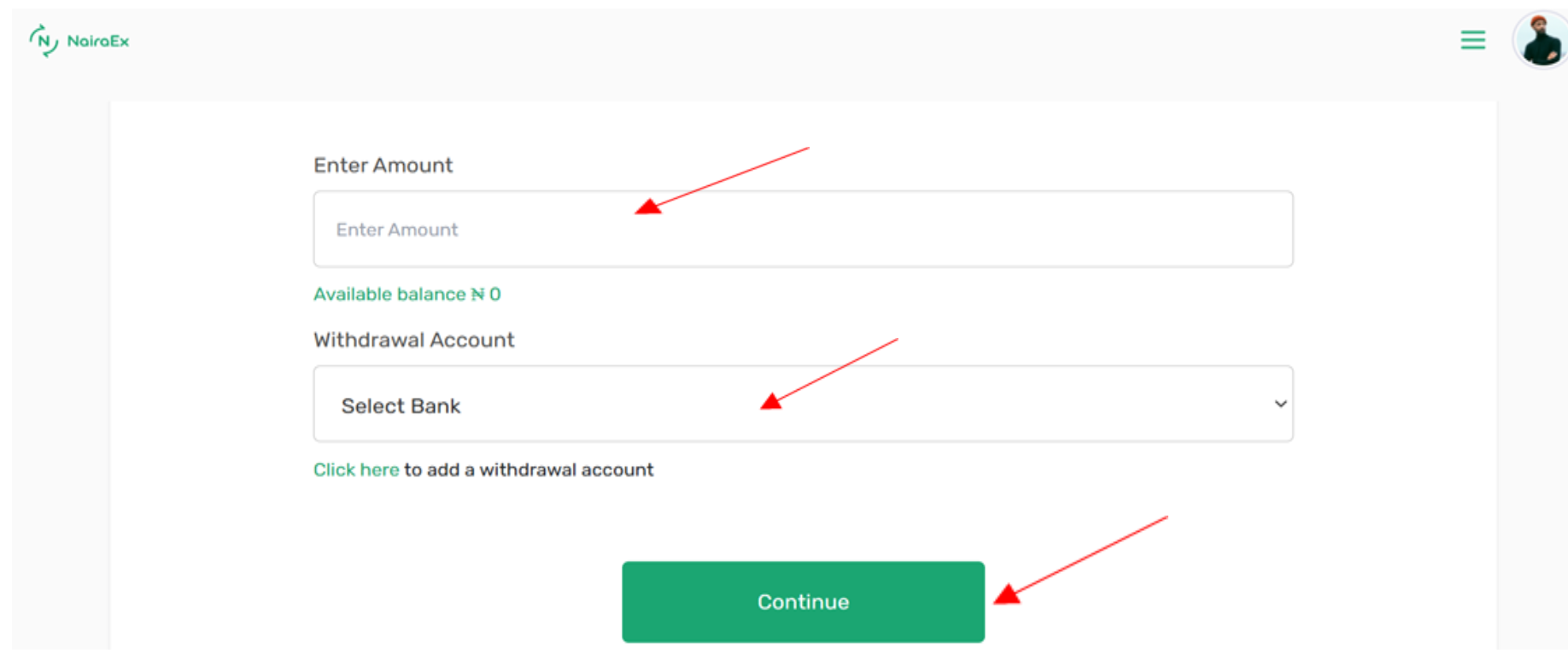Open the user profile avatar
This screenshot has width=1568, height=659.
coord(1540,40)
